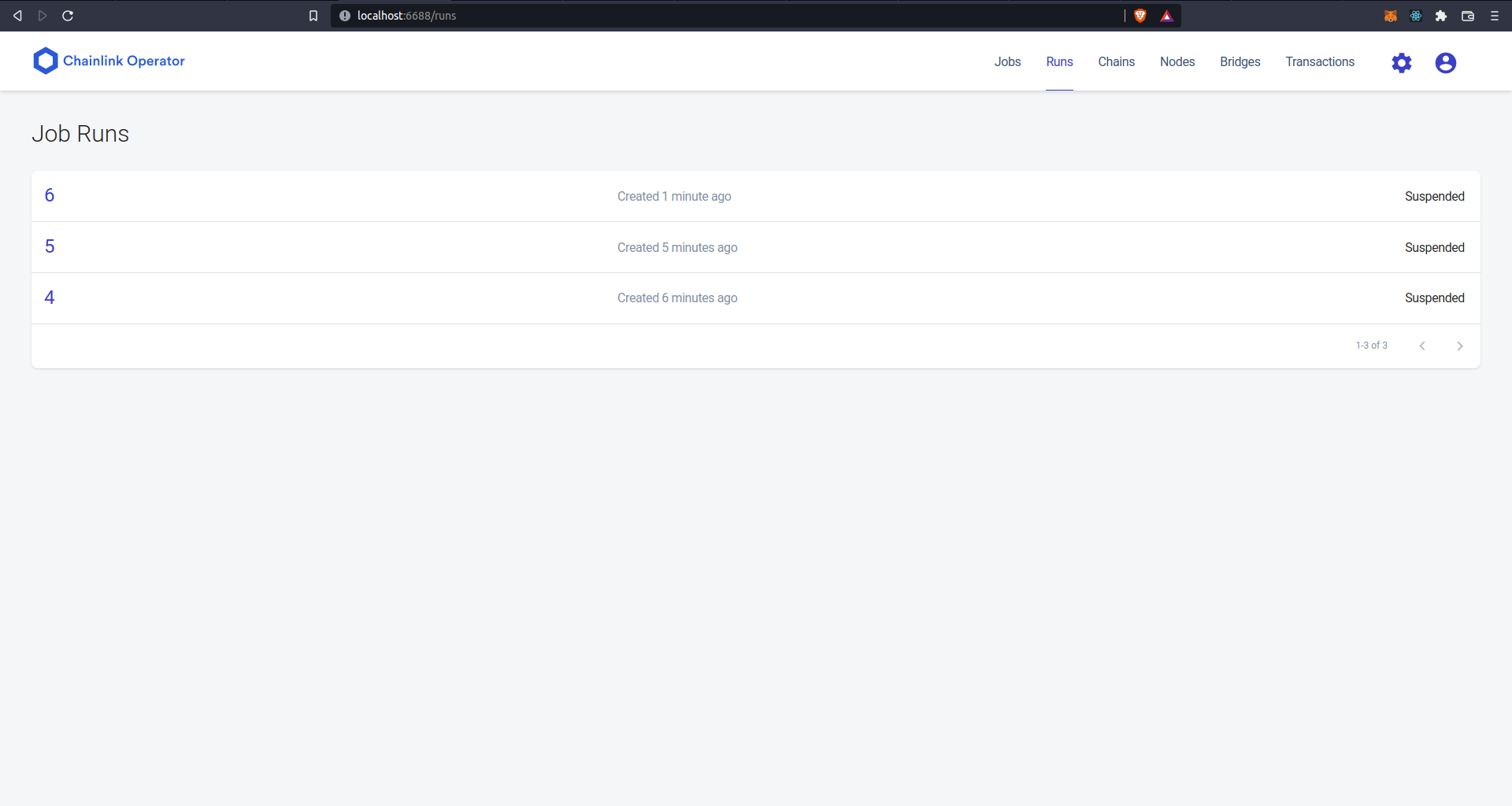The width and height of the screenshot is (1512, 806).
Task: Click Suspended status of run 5
Action: [x=1435, y=247]
